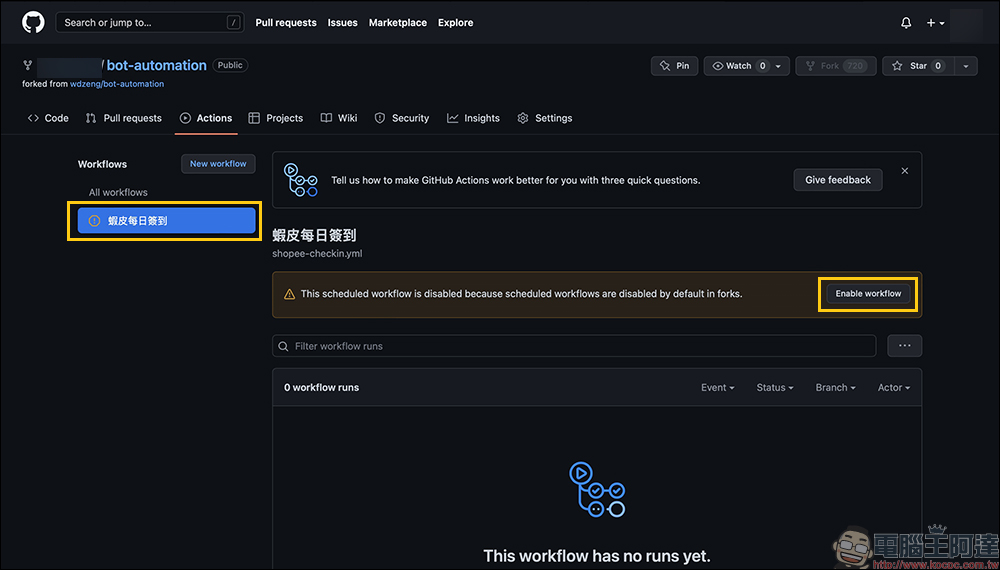Go to the Insights tab
The height and width of the screenshot is (570, 1000).
pyautogui.click(x=473, y=118)
